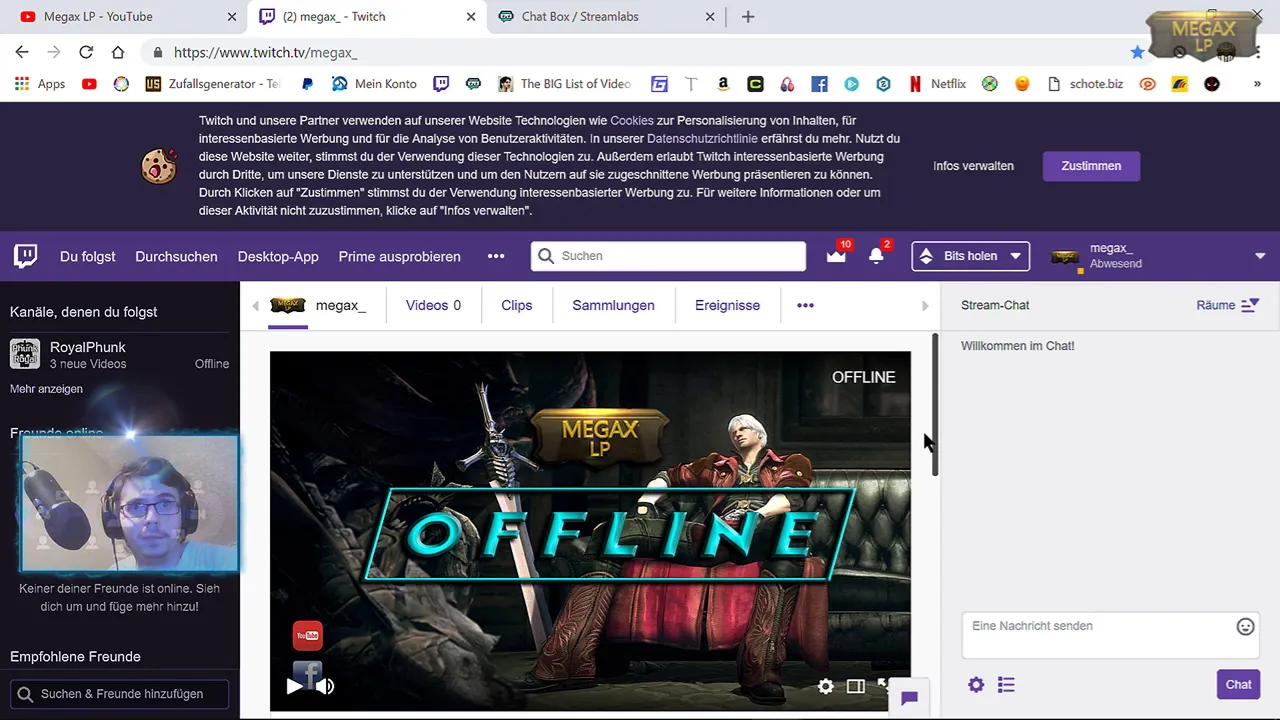
Task: Open the notifications bell
Action: click(876, 256)
